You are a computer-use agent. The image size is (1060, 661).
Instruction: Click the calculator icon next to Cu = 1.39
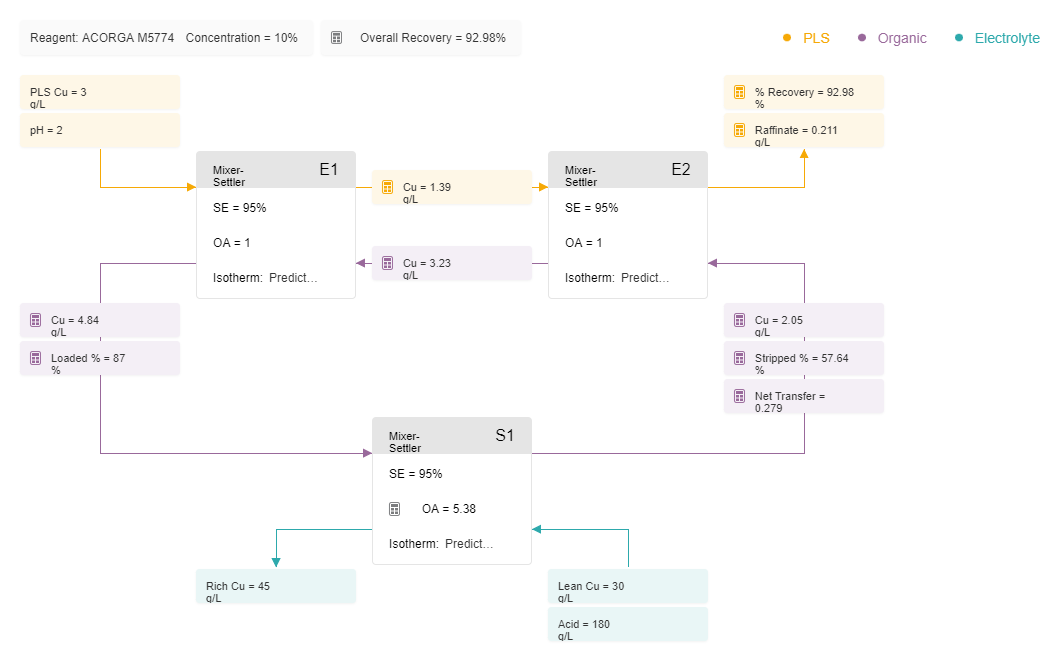[x=387, y=187]
